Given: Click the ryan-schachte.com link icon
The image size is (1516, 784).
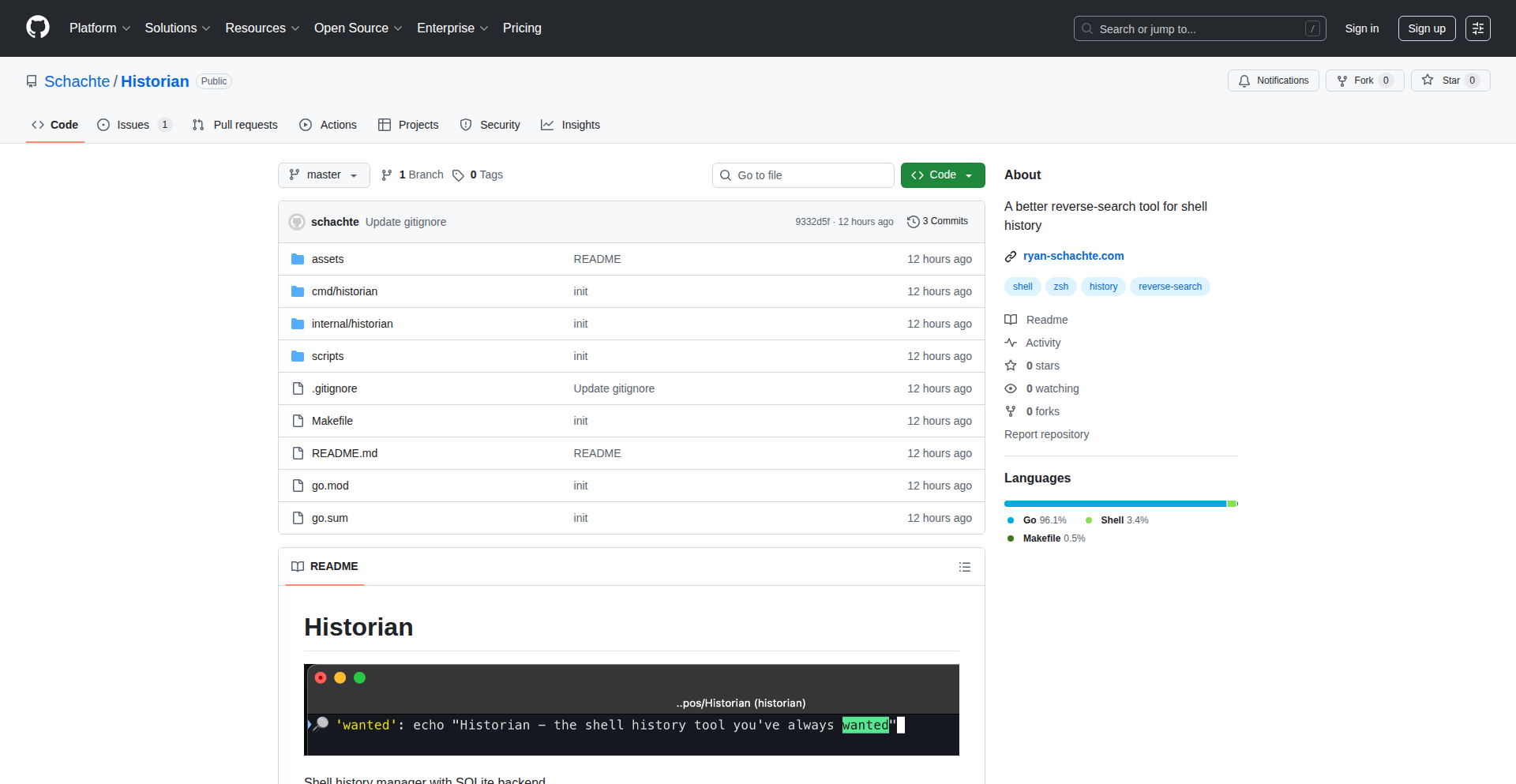Looking at the screenshot, I should 1011,257.
